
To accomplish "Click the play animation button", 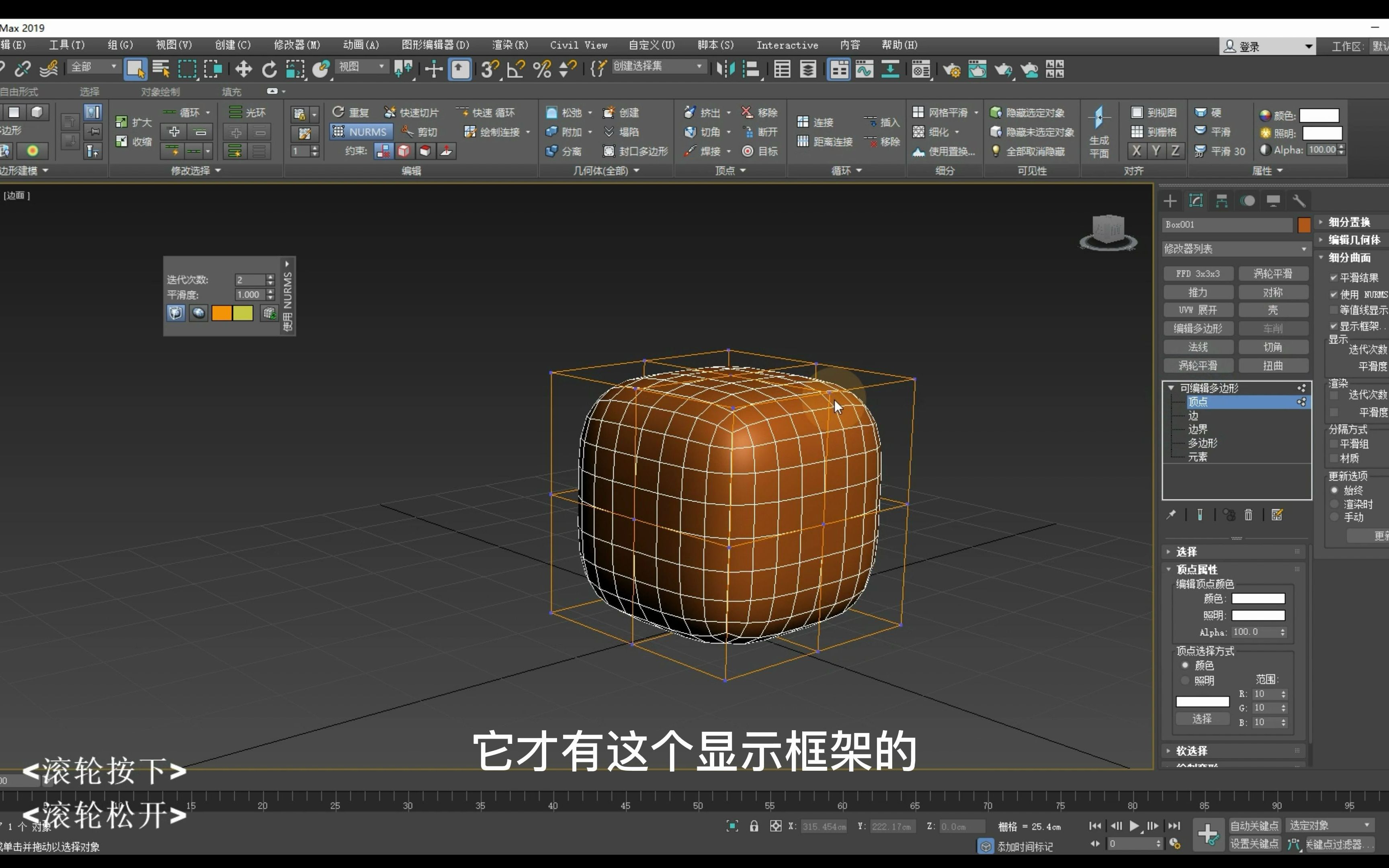I will 1134,826.
